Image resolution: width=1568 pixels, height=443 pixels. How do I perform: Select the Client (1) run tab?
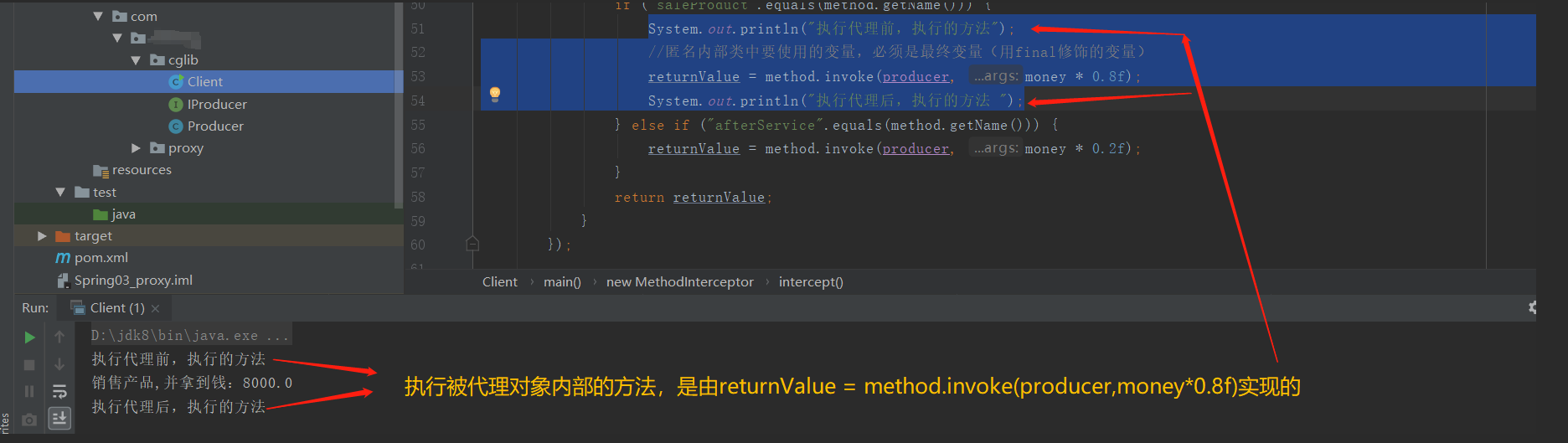[115, 307]
